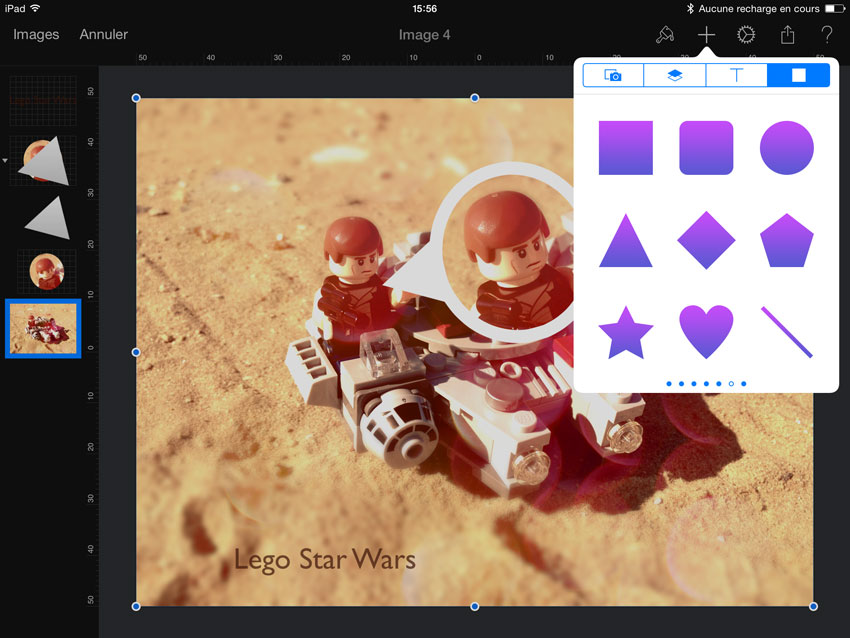Tap the Bluetooth icon in status bar
Viewport: 850px width, 638px height.
[690, 9]
